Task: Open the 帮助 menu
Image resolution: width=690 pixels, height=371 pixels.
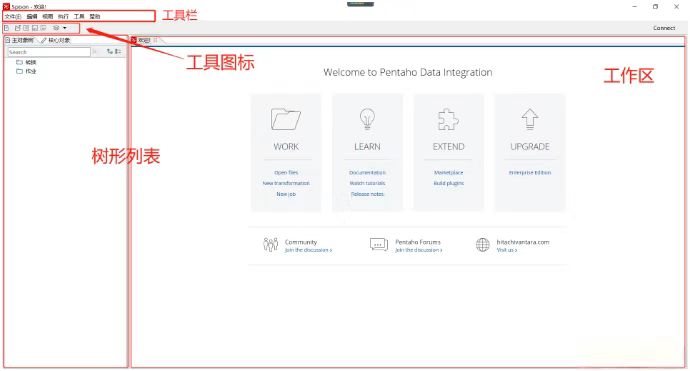Action: [x=95, y=16]
